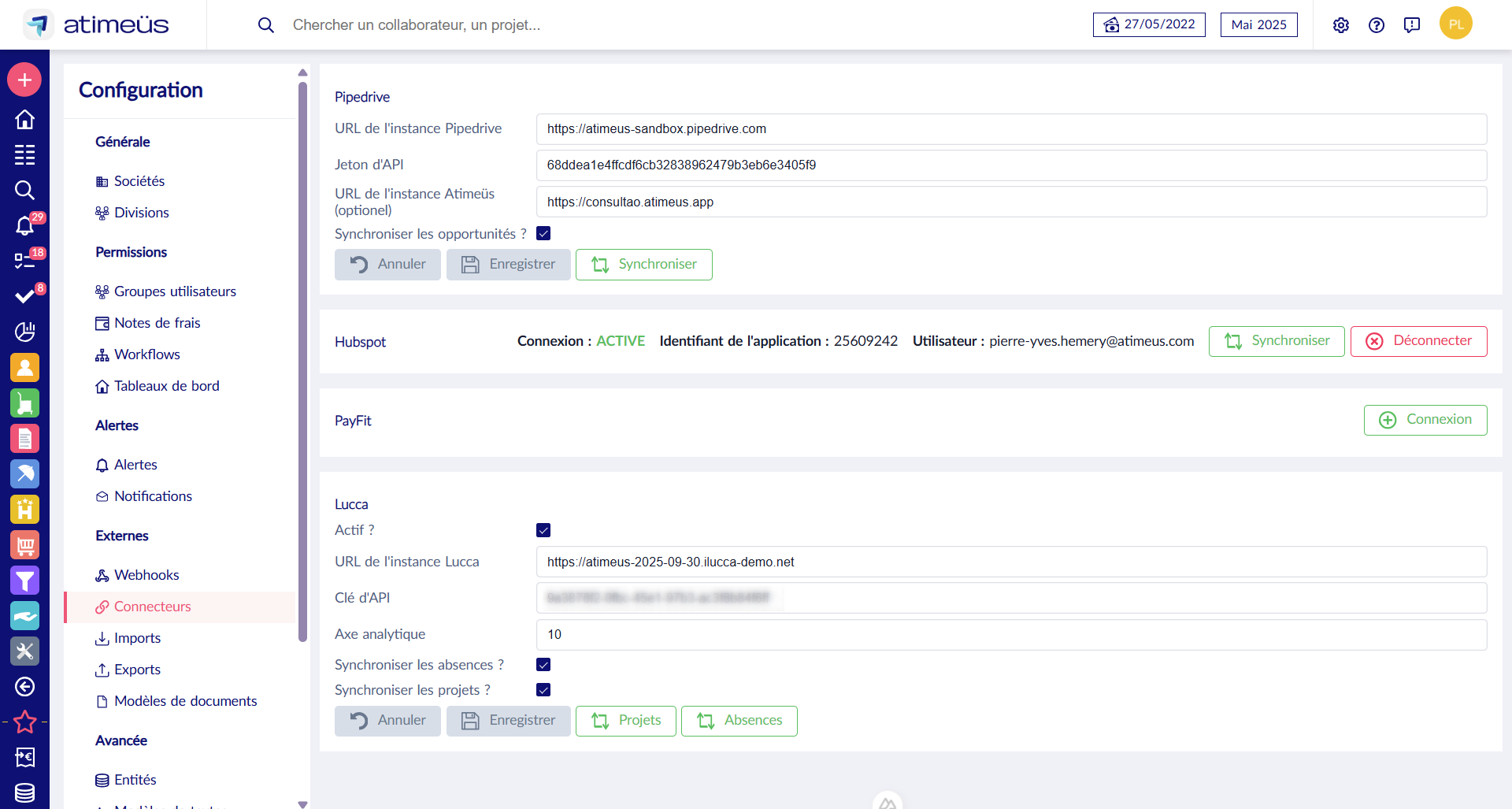The width and height of the screenshot is (1512, 809).
Task: Open Divisions configuration page
Action: 132,213
